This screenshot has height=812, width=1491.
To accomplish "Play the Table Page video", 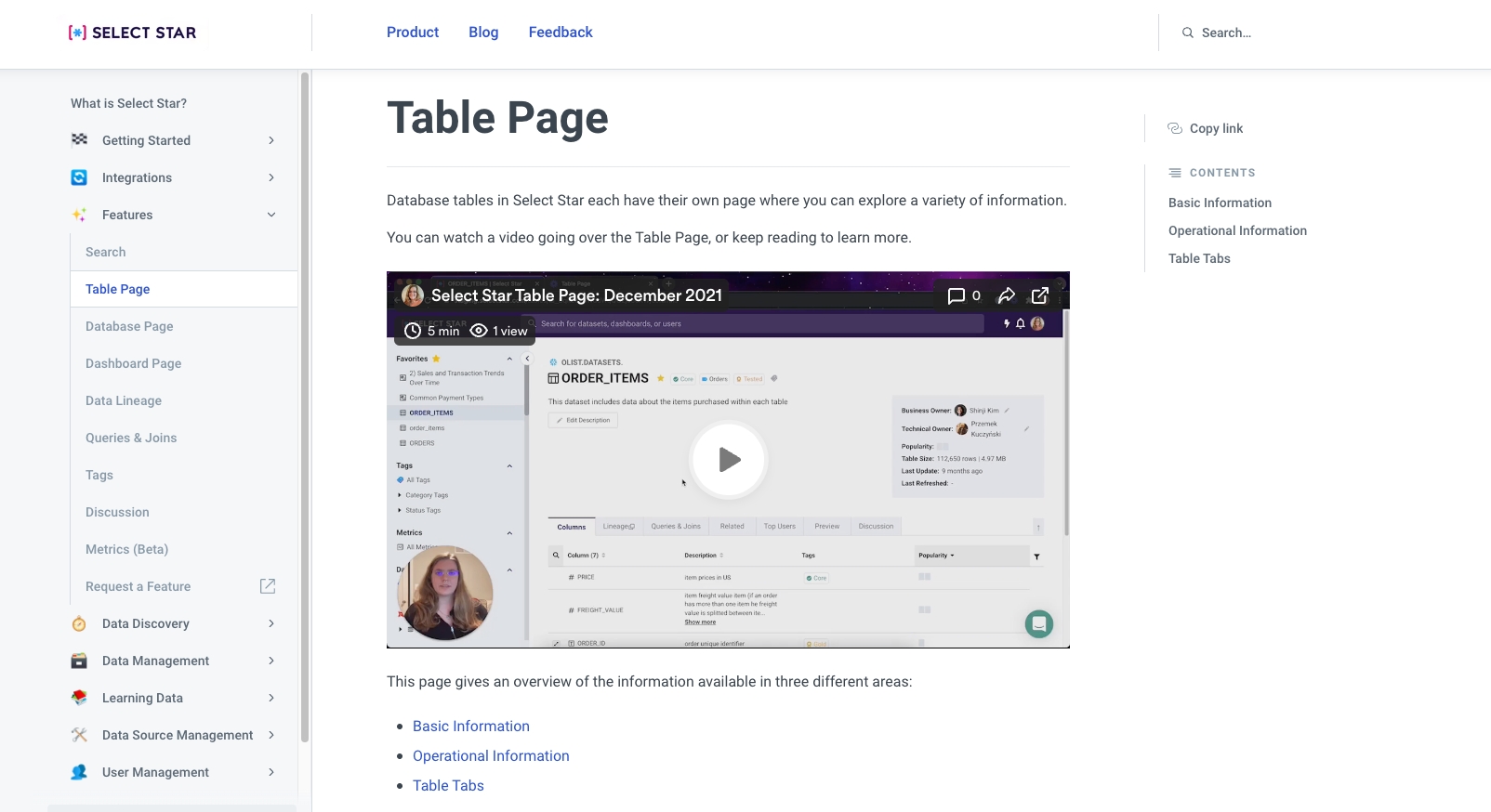I will tap(729, 459).
